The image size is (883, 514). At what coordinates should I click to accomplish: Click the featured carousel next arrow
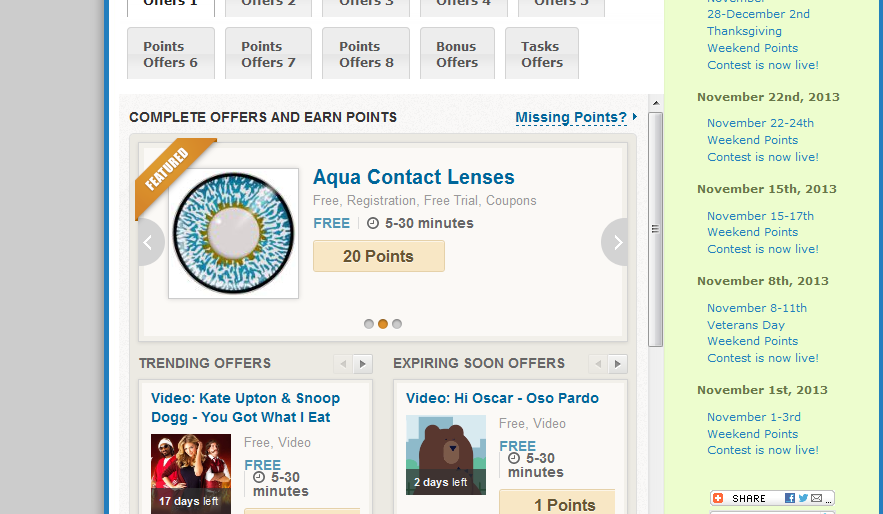click(616, 242)
